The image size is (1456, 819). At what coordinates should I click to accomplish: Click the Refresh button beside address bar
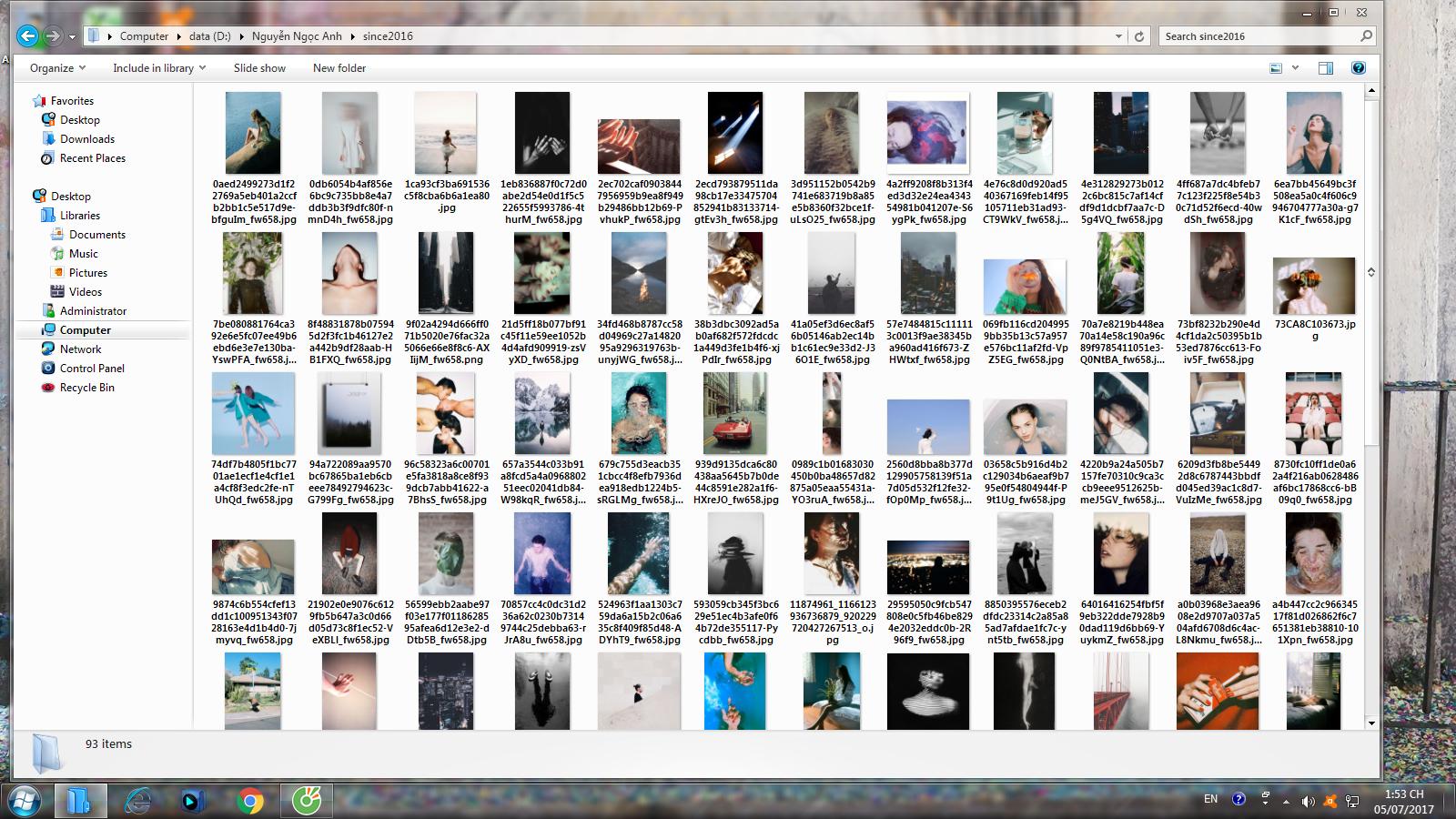1138,36
